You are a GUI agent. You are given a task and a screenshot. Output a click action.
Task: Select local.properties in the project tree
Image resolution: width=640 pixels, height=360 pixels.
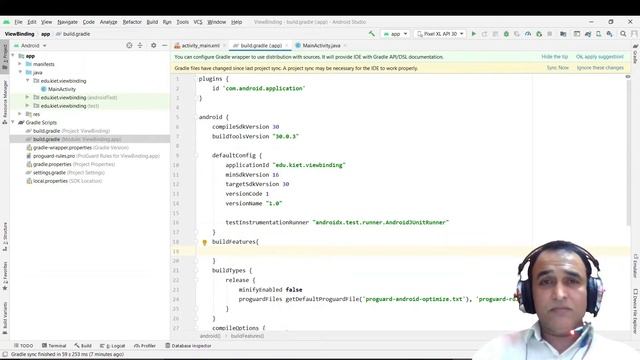[x=64, y=181]
